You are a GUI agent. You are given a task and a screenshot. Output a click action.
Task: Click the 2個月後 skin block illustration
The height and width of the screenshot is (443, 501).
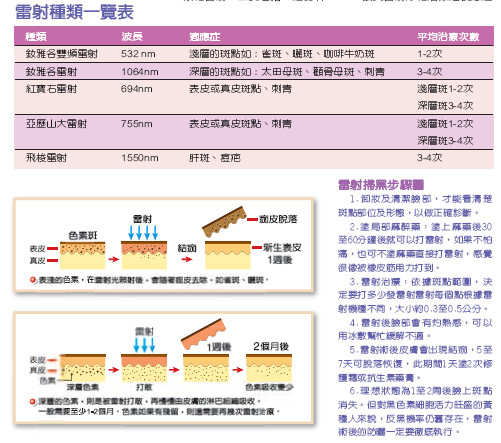pos(269,368)
